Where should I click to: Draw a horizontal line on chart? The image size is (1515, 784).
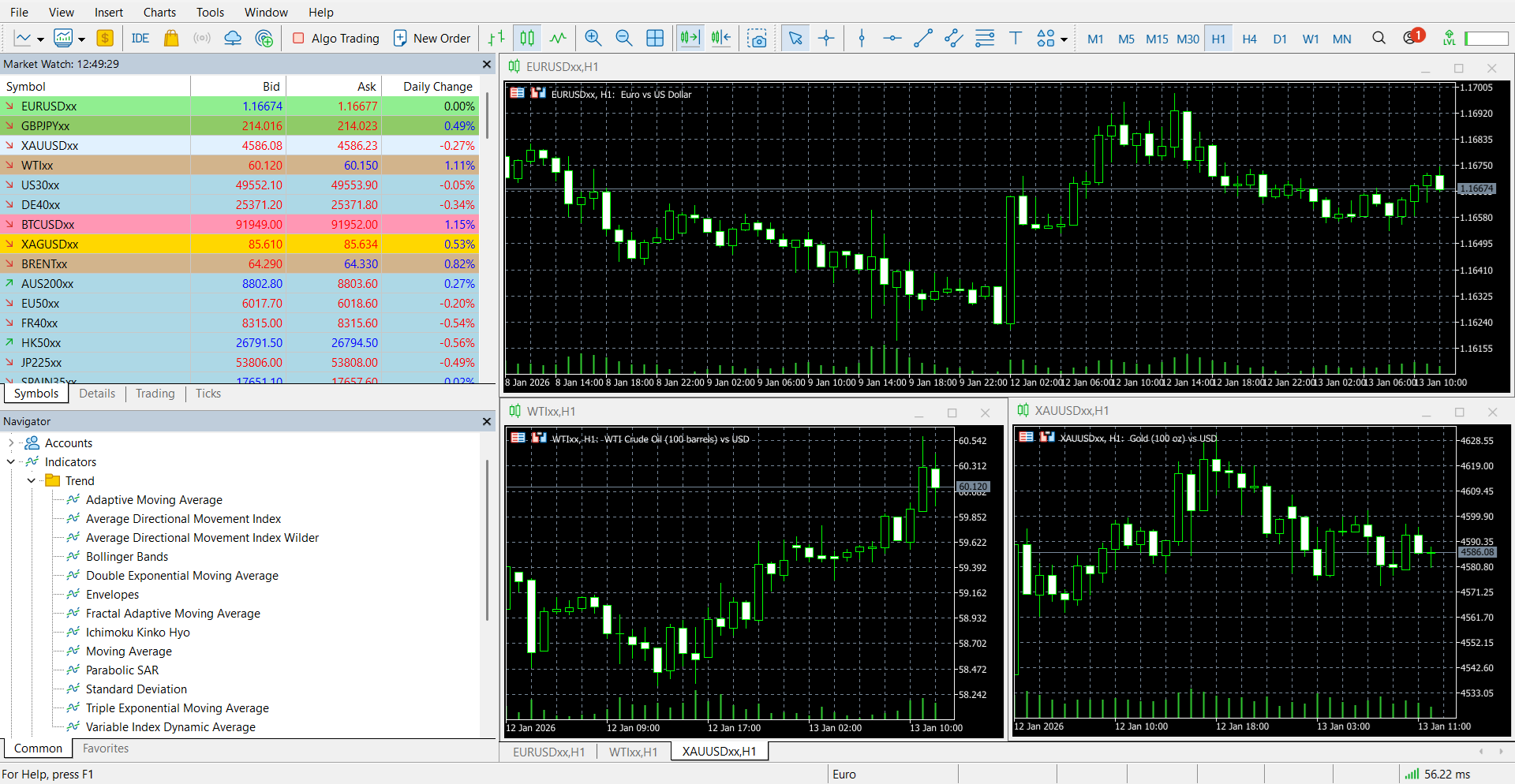tap(892, 38)
